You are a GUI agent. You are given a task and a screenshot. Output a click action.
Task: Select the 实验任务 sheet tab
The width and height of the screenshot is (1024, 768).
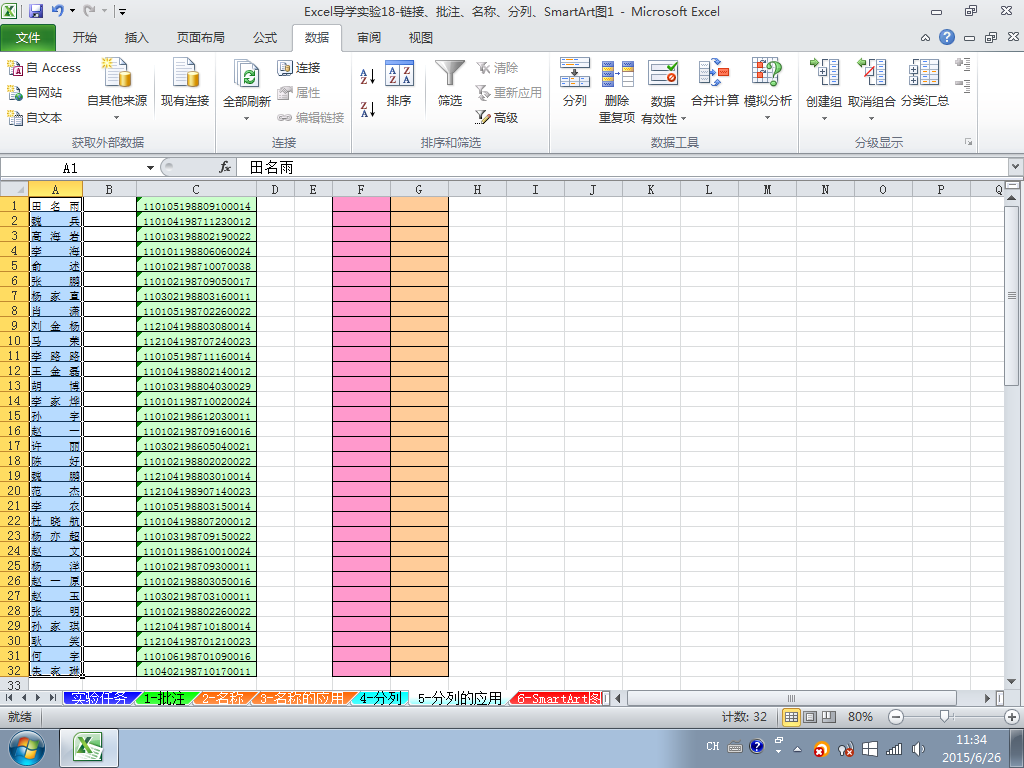(x=99, y=698)
